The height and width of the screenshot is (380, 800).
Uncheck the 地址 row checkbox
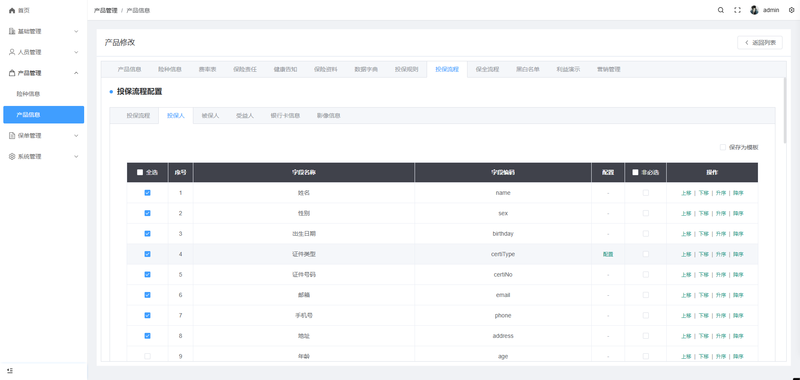(x=147, y=336)
